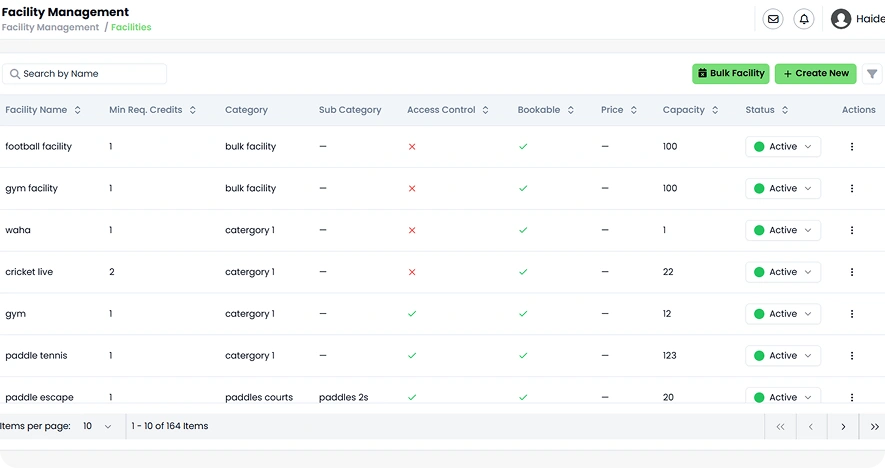
Task: Open Status dropdown for waha
Action: point(783,230)
